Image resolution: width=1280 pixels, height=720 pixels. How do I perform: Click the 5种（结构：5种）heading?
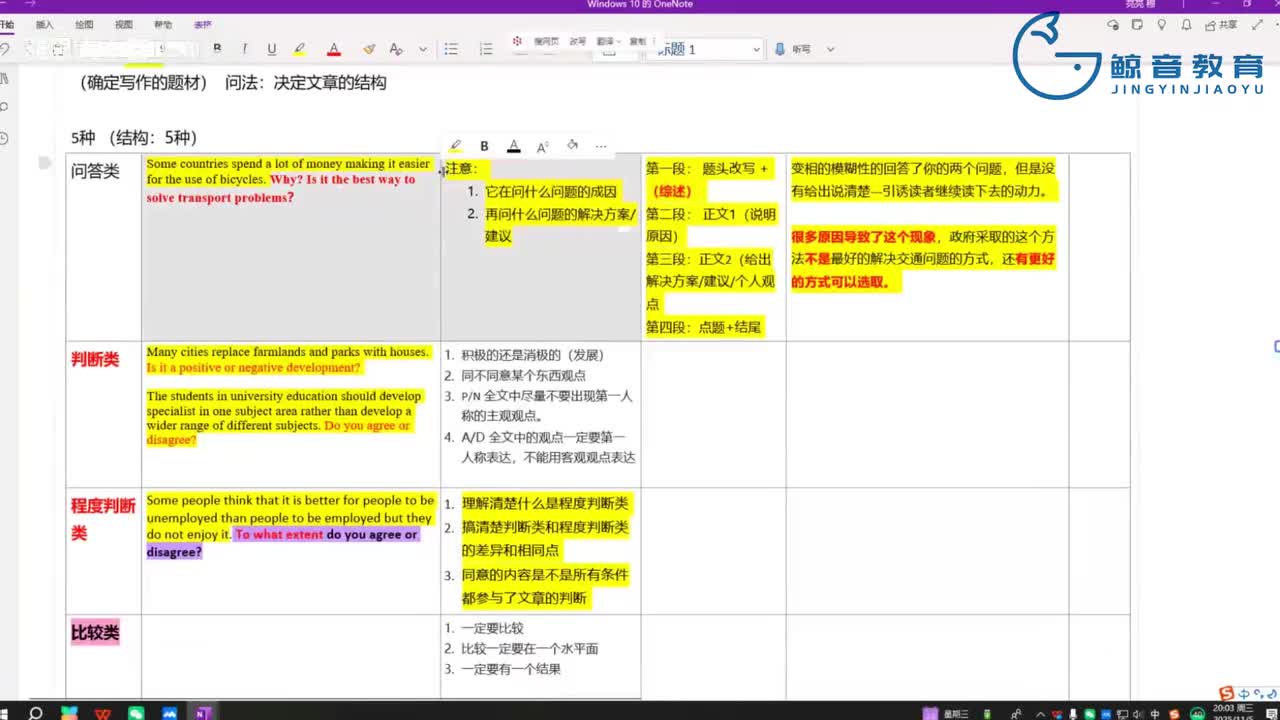tap(134, 138)
